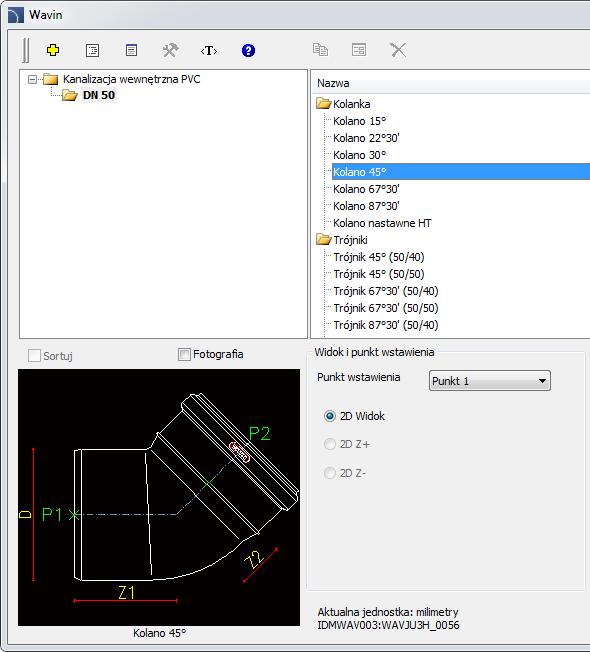Select Trójnik 67°30' (50/50) item
This screenshot has width=590, height=652.
[386, 309]
